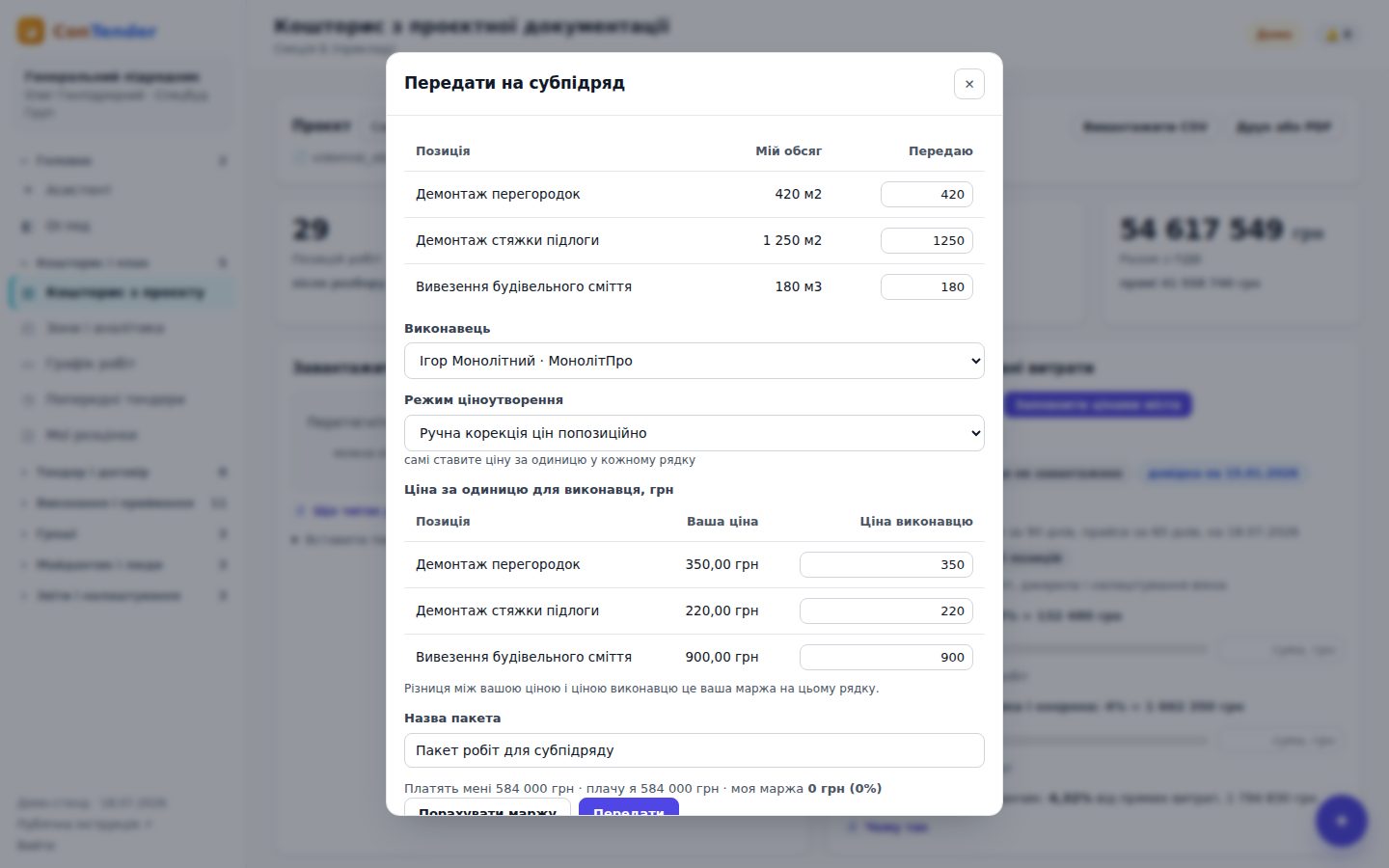1389x868 pixels.
Task: Select the '420 м2' volume cell
Action: (799, 194)
